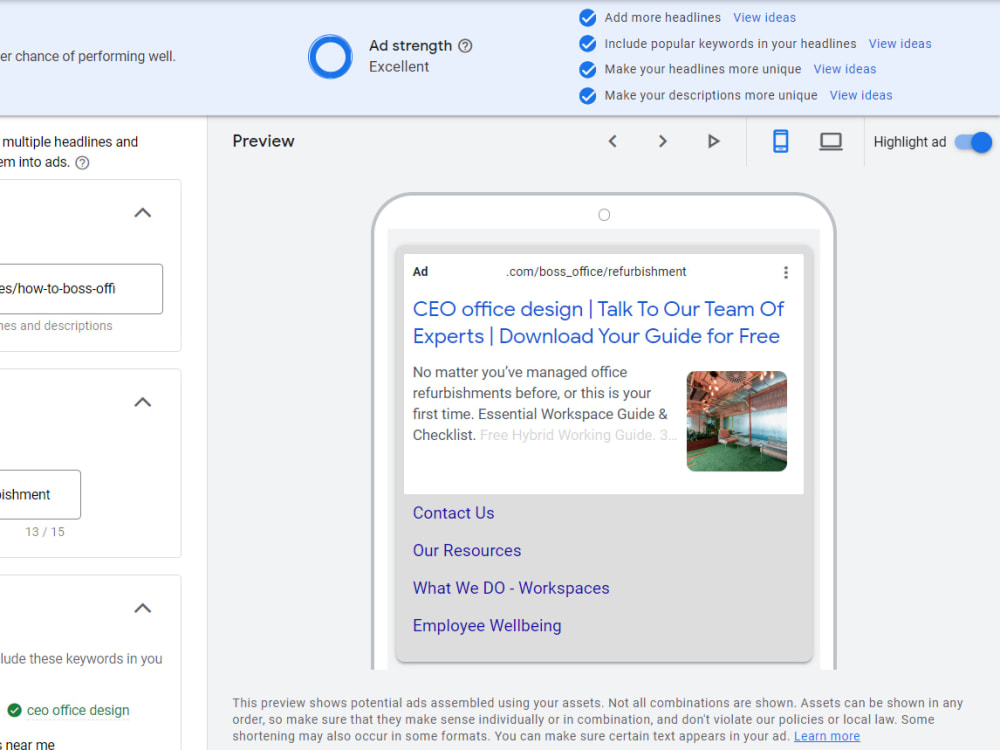1000x750 pixels.
Task: Click the display path 'ishment' input field
Action: tap(40, 495)
